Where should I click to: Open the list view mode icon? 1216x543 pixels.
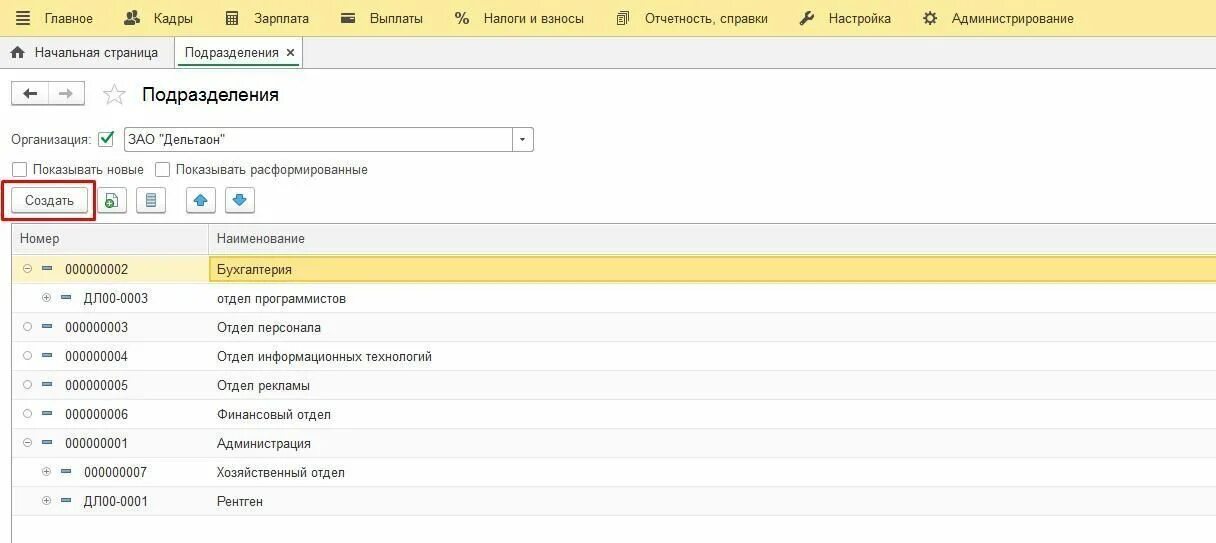[151, 200]
